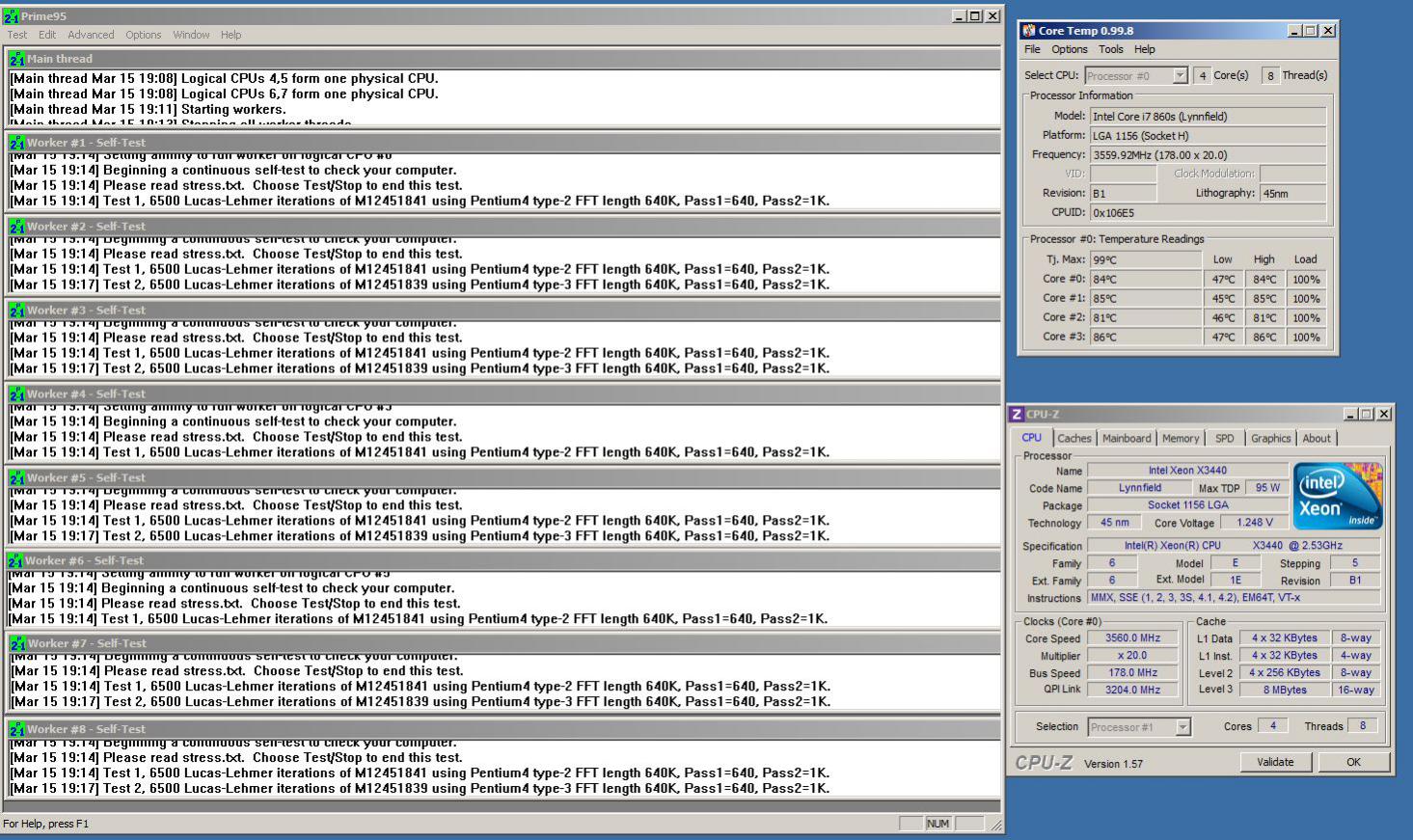Click the Worker #4 Self-Test title bar
Viewport: 1413px width, 840px height.
point(503,394)
